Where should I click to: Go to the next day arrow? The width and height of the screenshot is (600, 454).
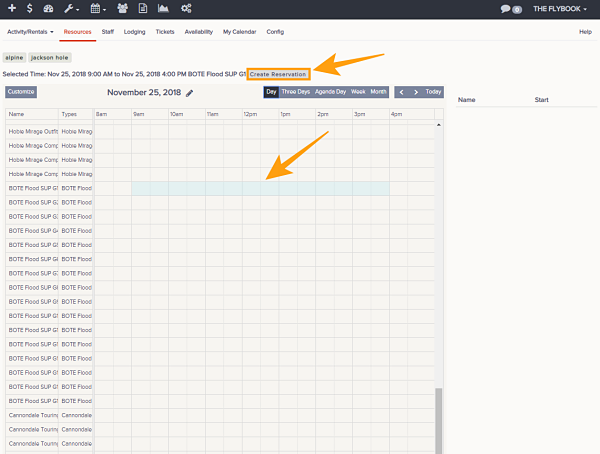point(416,92)
